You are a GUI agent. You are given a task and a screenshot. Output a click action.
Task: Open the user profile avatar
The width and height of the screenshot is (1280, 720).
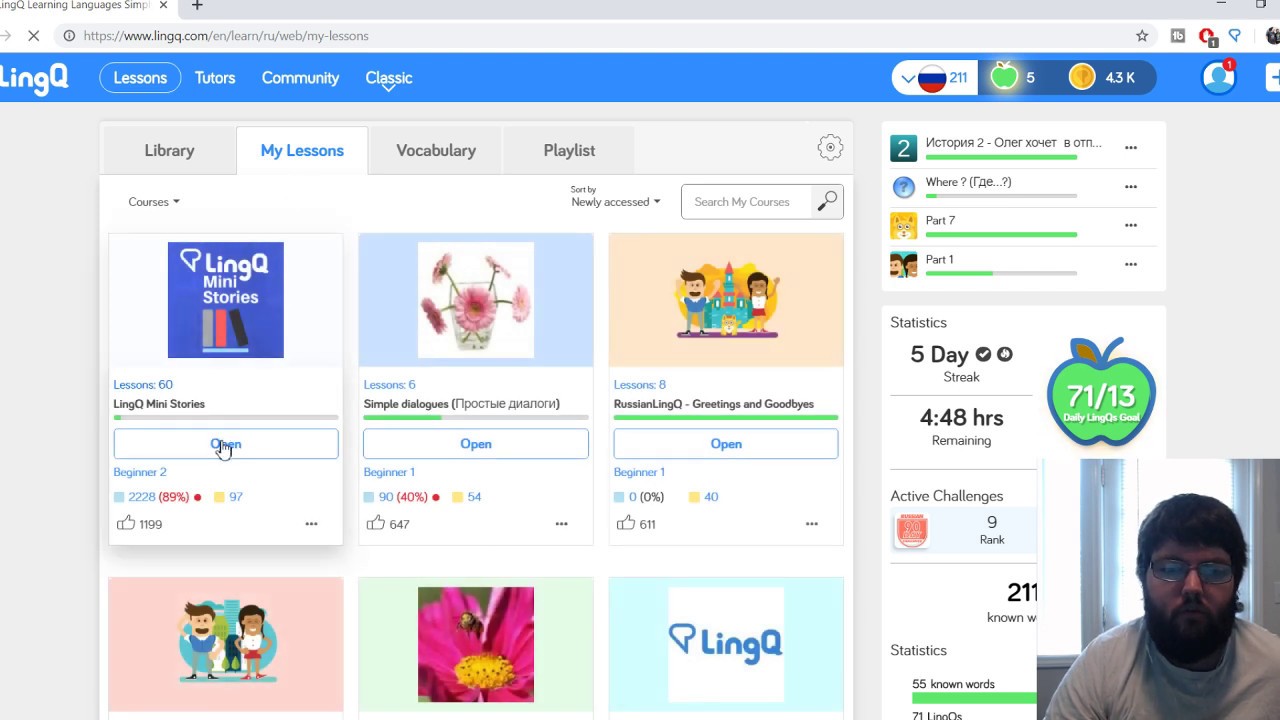pyautogui.click(x=1219, y=77)
